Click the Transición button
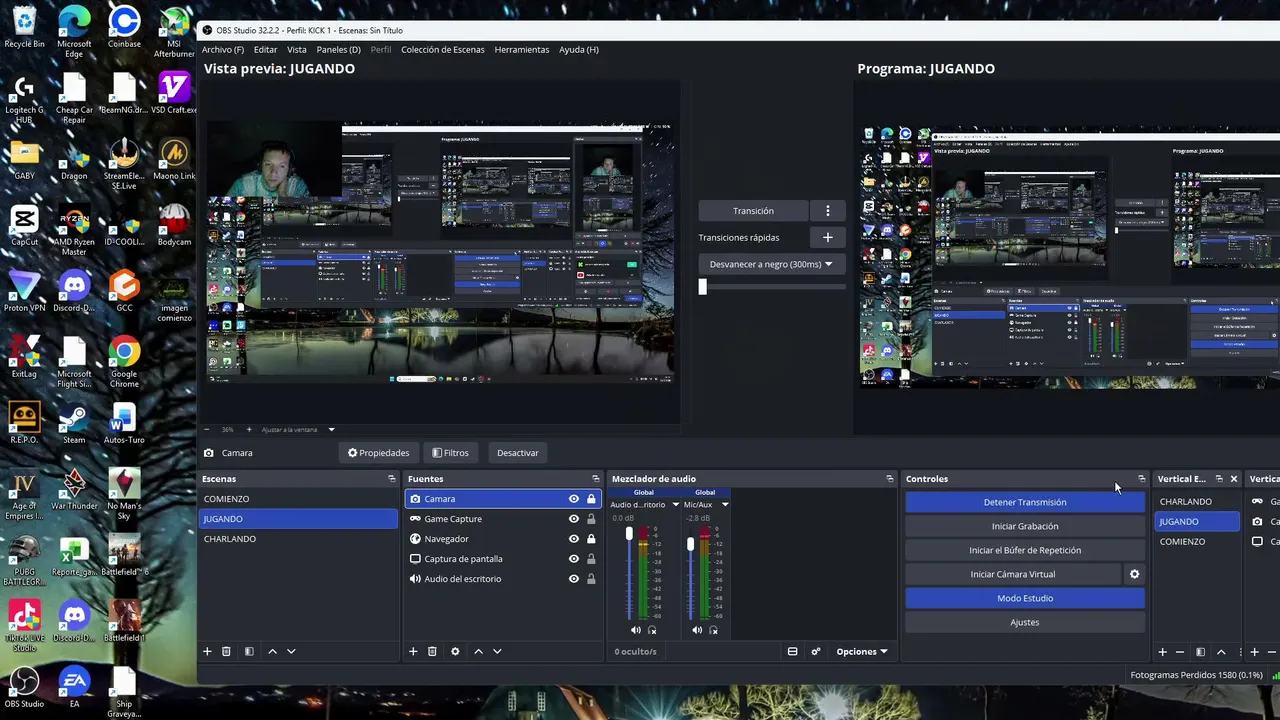 (x=753, y=211)
